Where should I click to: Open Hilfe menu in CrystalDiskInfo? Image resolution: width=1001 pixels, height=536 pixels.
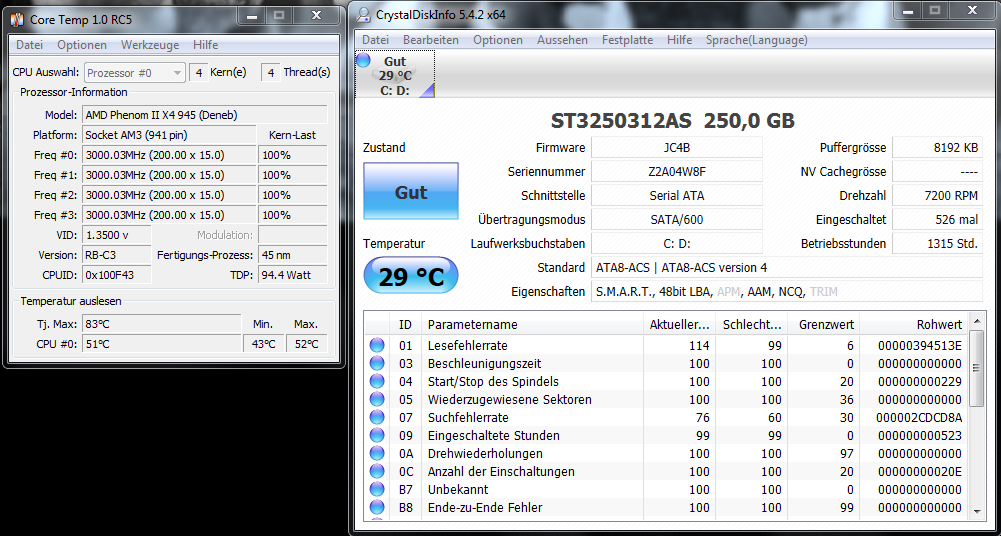click(x=679, y=40)
